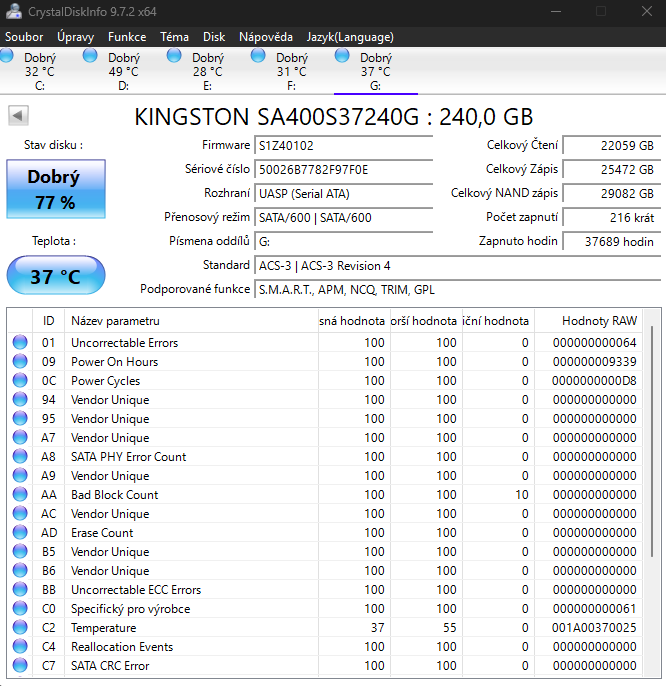Click the Dobrý 77 % health status button
666x686 pixels.
point(56,189)
